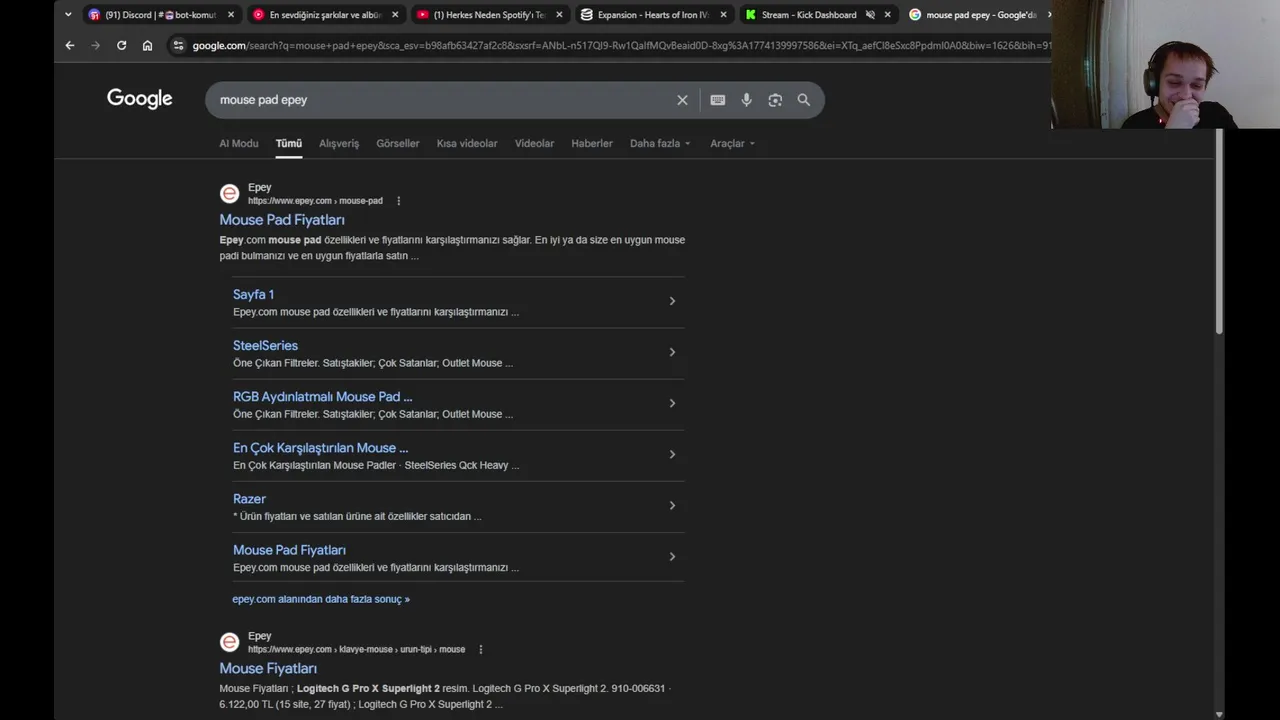Open the tab search dropdown arrow

(x=68, y=15)
